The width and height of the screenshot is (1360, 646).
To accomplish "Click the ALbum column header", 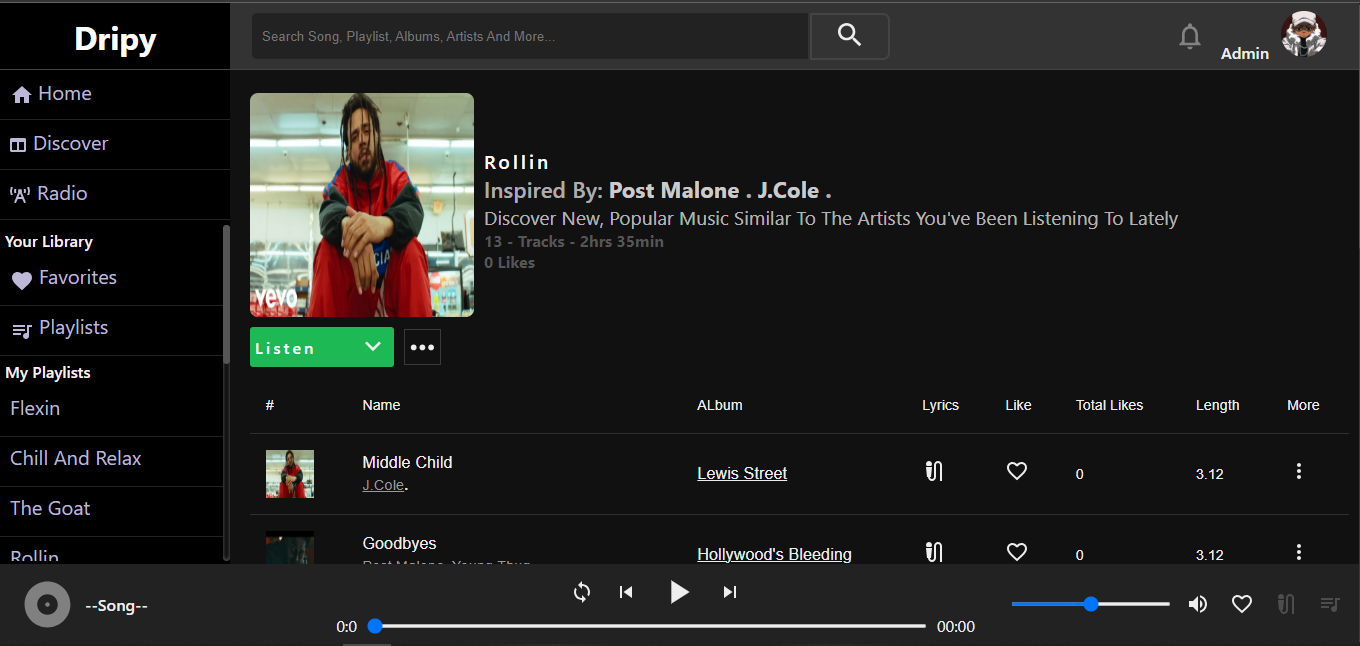I will click(720, 405).
